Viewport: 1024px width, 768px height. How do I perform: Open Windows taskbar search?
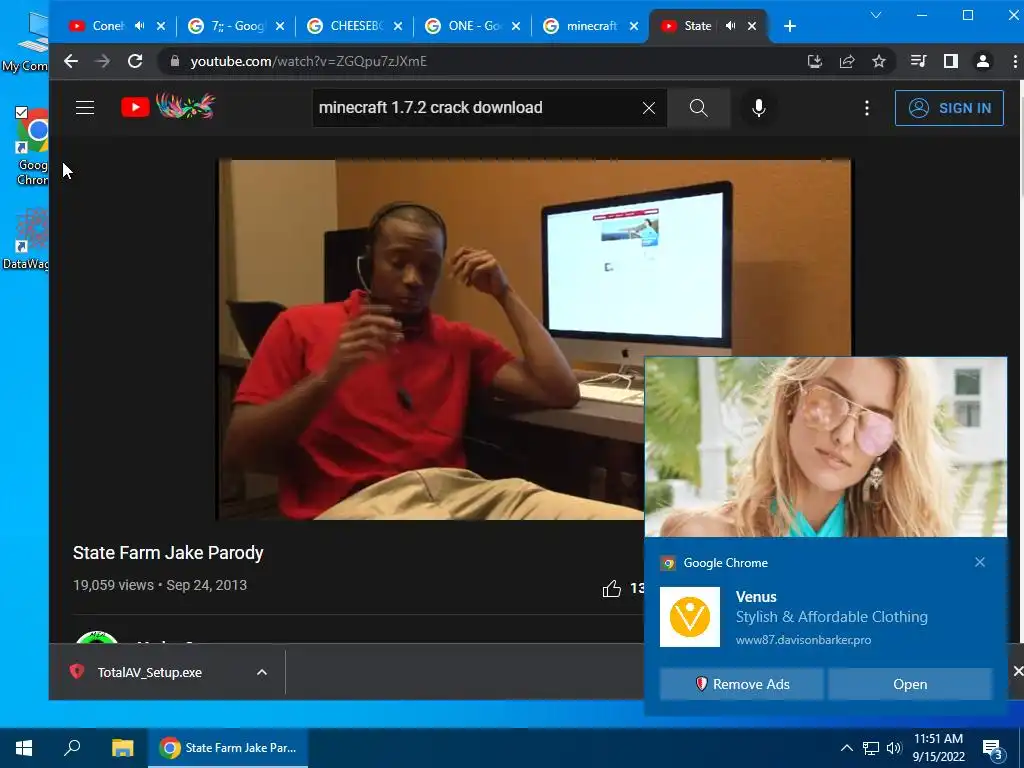click(x=72, y=748)
